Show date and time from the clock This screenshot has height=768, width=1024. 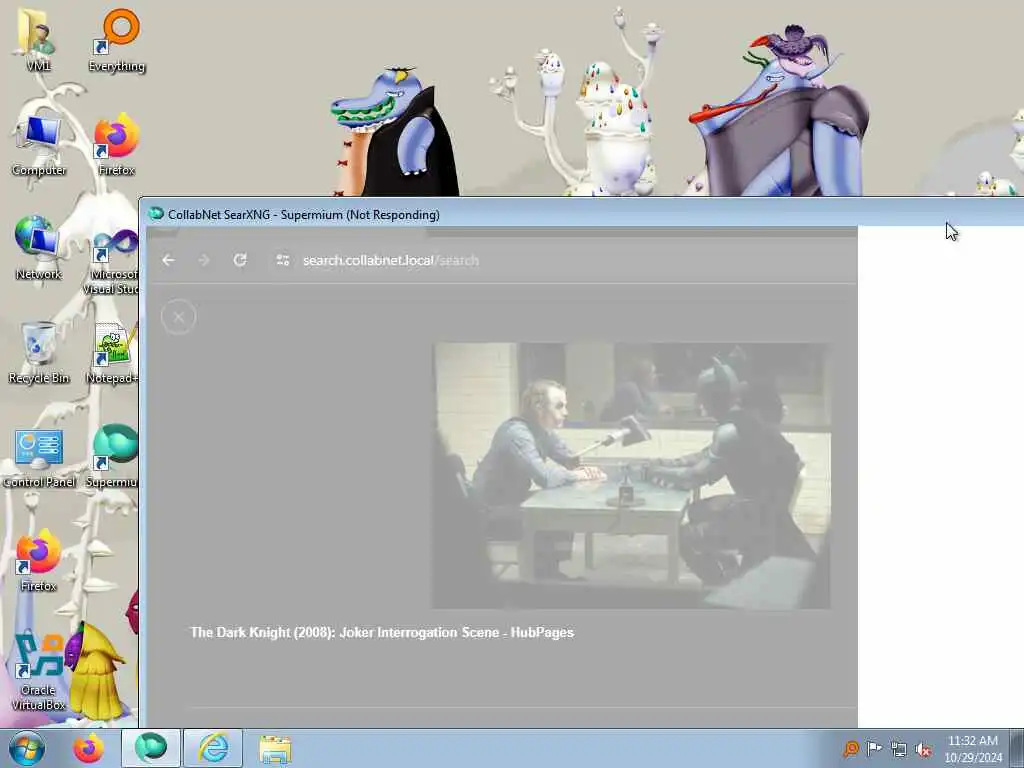973,749
